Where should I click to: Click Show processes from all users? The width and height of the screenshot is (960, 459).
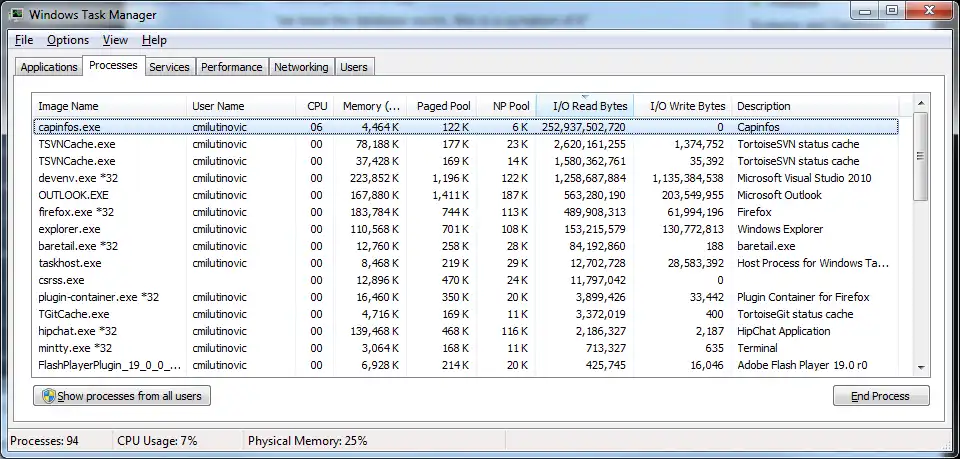pos(122,396)
